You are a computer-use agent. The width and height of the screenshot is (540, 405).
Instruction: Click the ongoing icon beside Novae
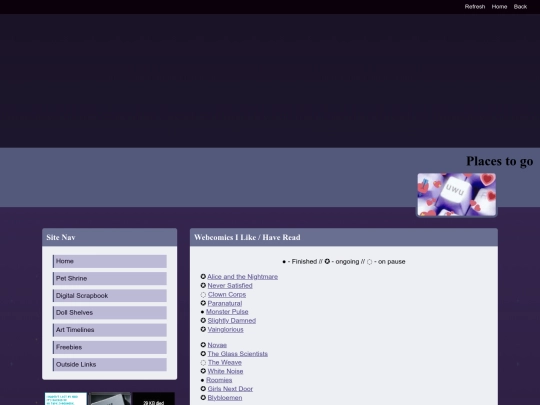click(x=203, y=345)
